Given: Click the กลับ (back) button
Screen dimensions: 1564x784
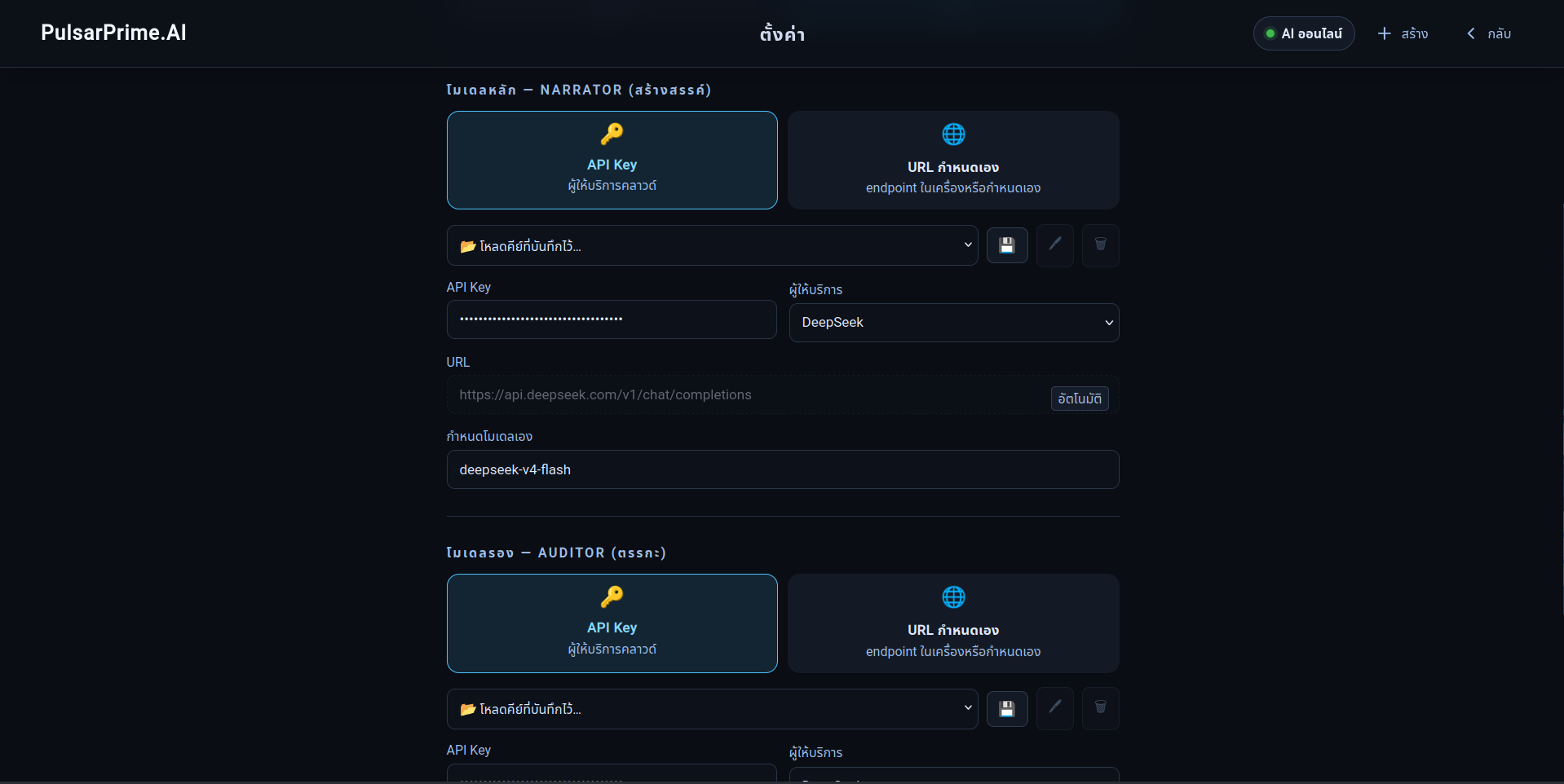Looking at the screenshot, I should pos(1489,33).
